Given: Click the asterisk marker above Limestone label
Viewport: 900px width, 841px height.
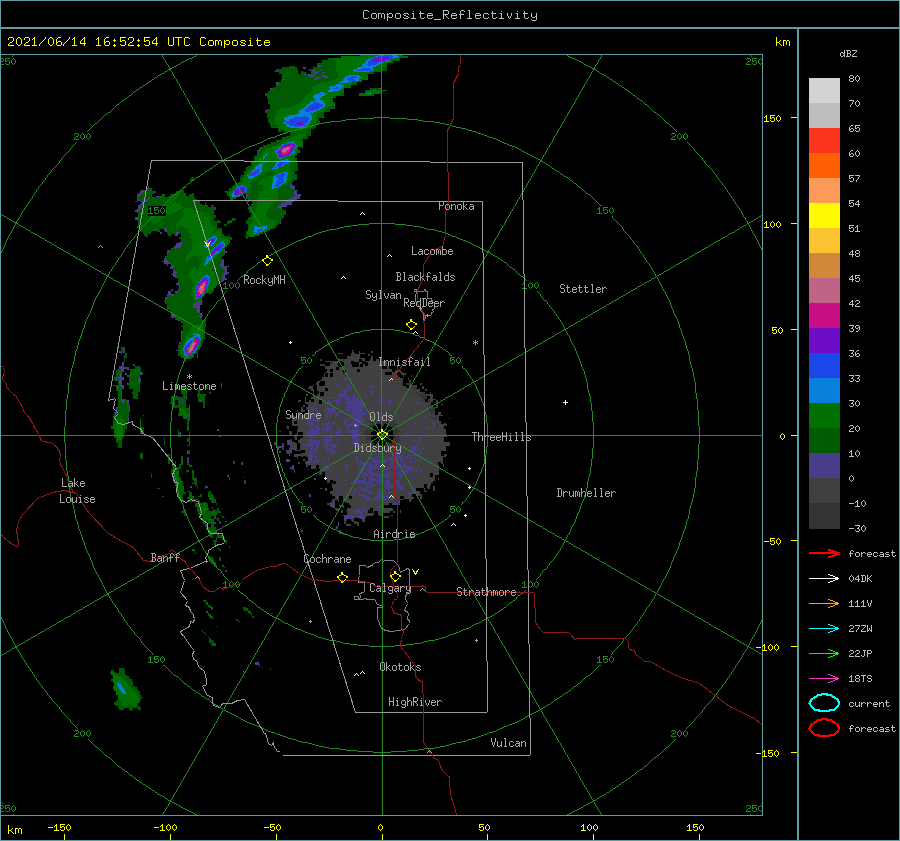Looking at the screenshot, I should tap(189, 377).
